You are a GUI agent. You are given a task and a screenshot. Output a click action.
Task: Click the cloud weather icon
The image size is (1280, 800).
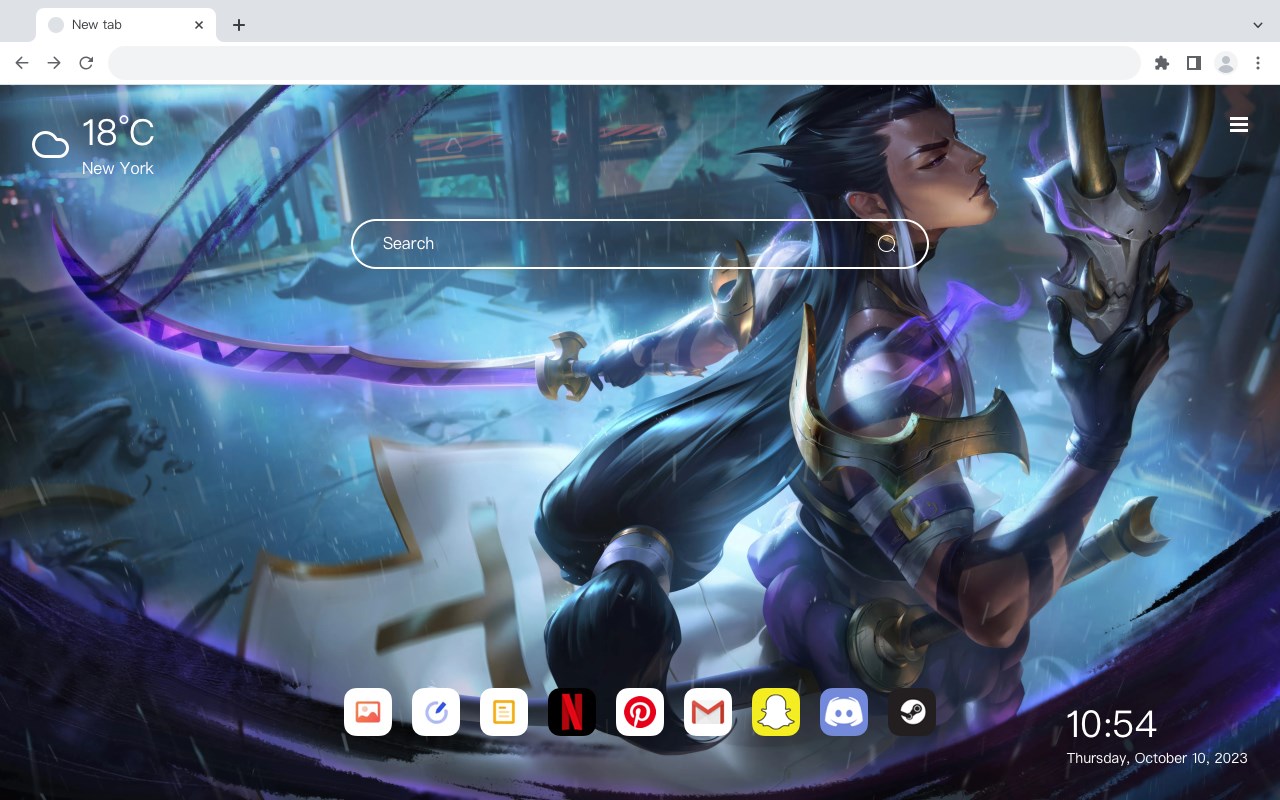point(50,145)
